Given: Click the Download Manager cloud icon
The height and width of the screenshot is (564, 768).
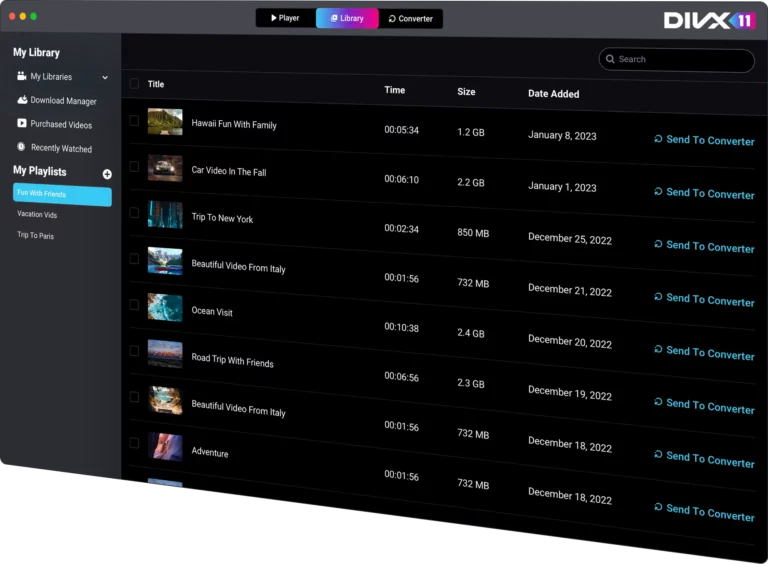Looking at the screenshot, I should point(22,100).
